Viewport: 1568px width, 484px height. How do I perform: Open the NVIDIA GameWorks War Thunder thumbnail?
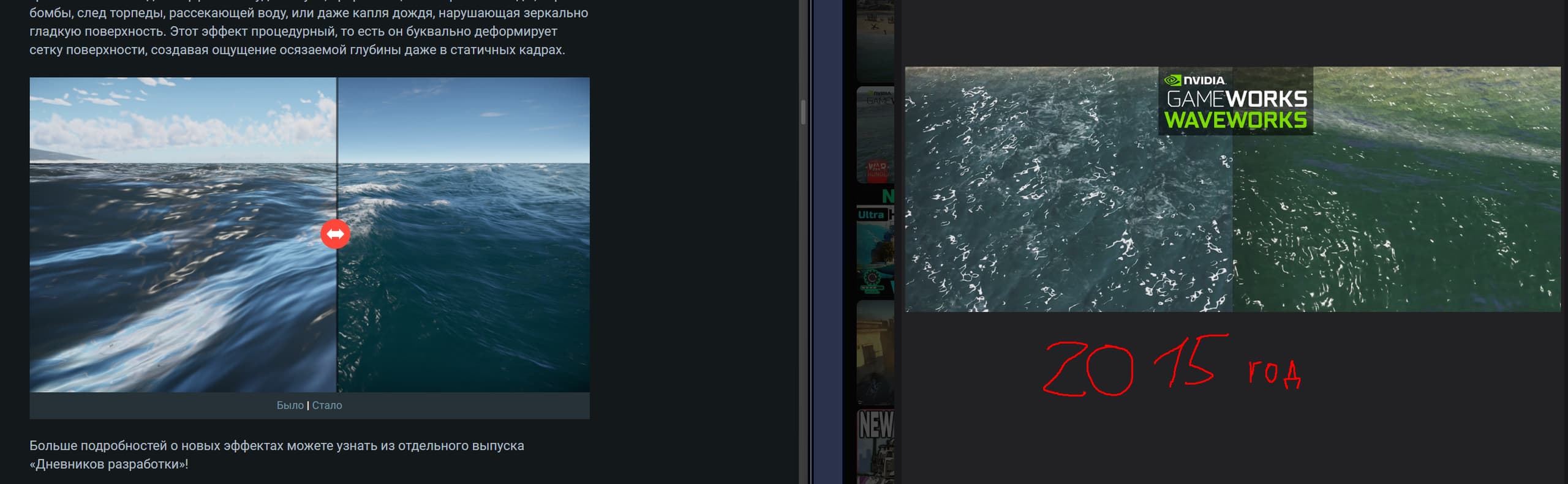[875, 135]
